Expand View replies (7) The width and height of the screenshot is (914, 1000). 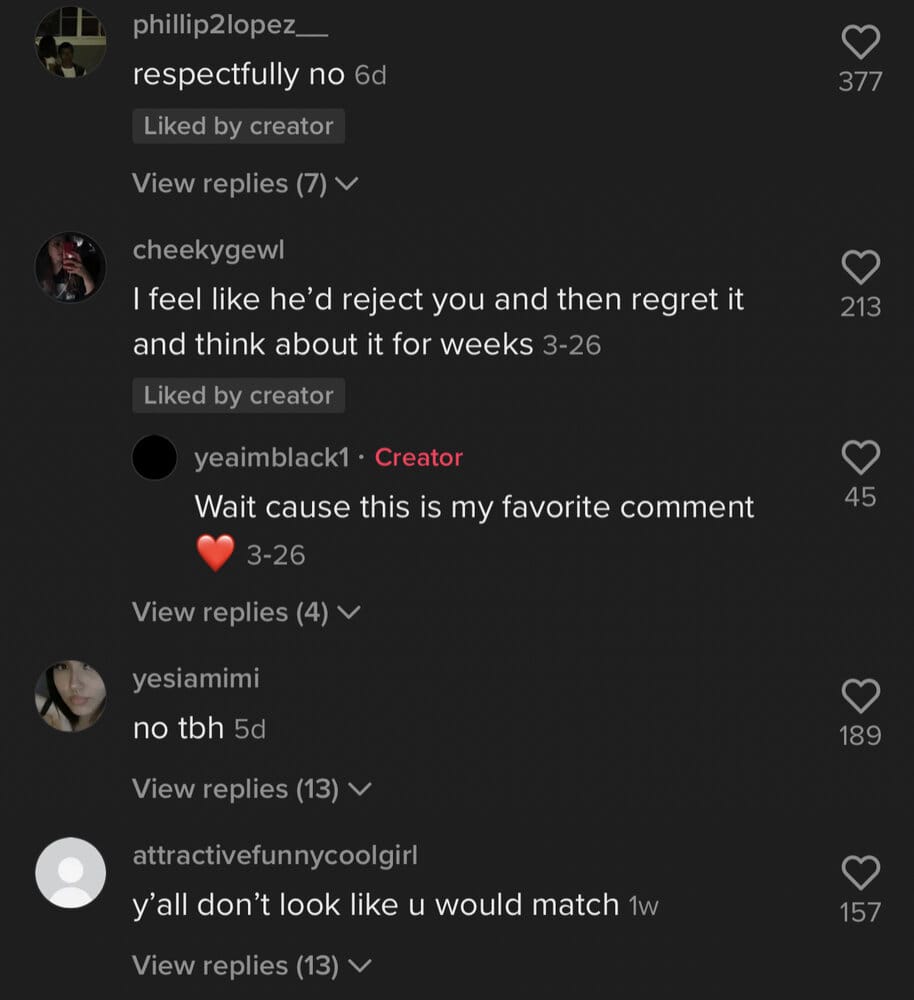(x=245, y=184)
